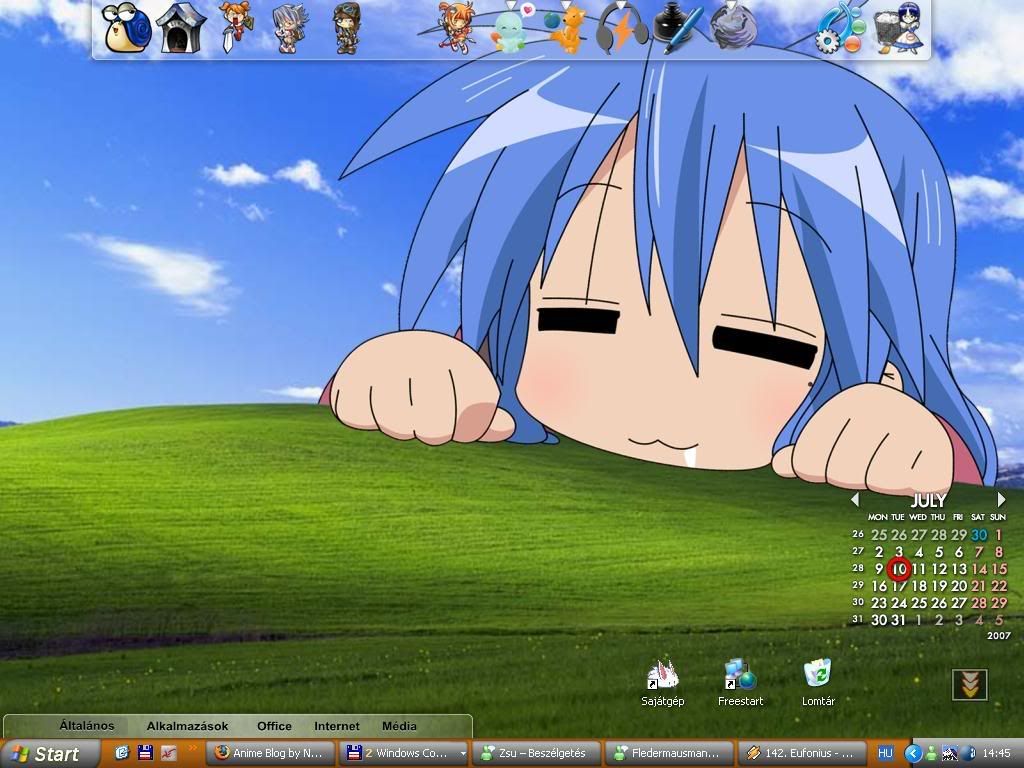Expand hidden quick launch items chevron
This screenshot has width=1024, height=768.
click(x=192, y=748)
